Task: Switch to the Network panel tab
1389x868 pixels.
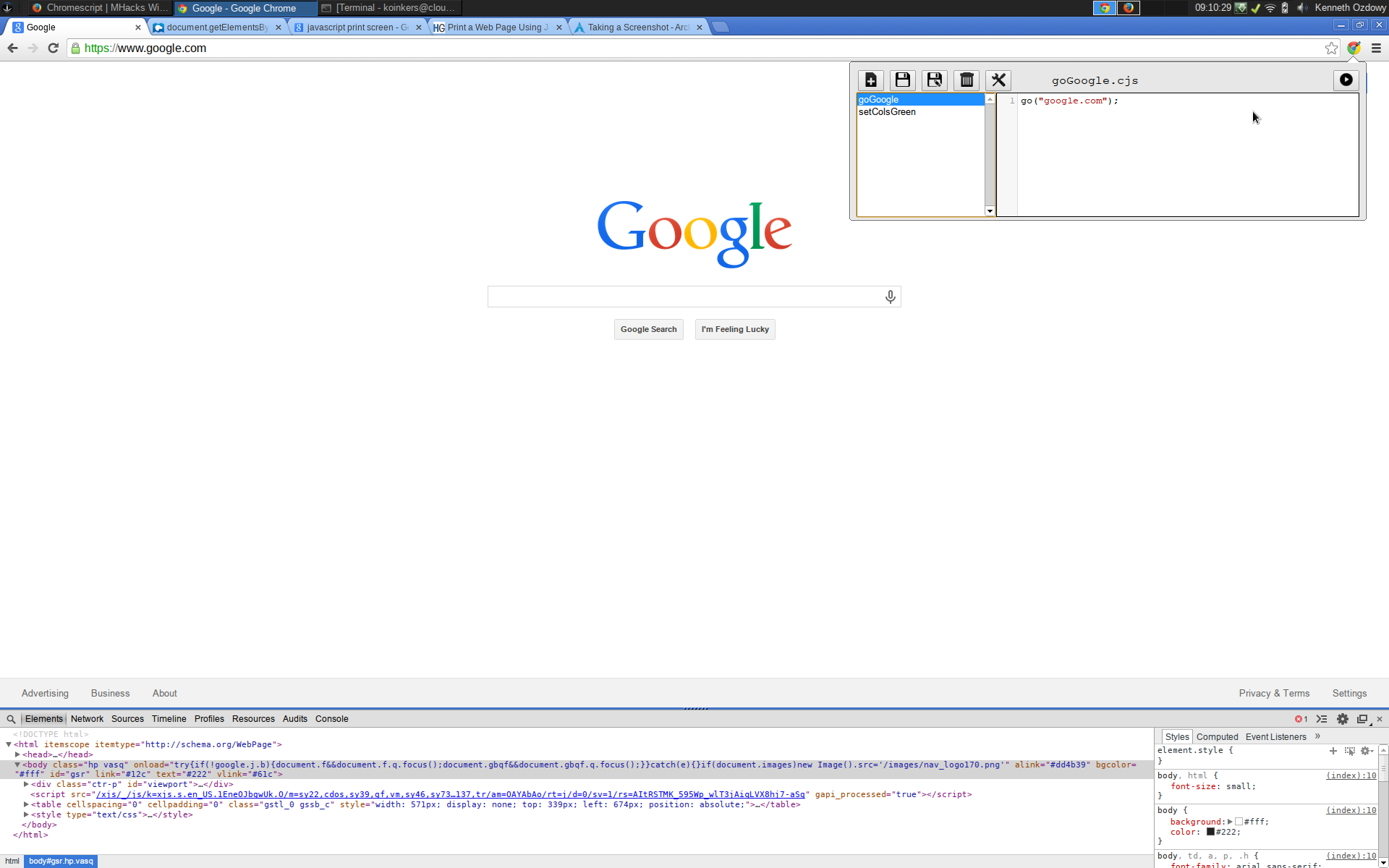Action: coord(87,719)
